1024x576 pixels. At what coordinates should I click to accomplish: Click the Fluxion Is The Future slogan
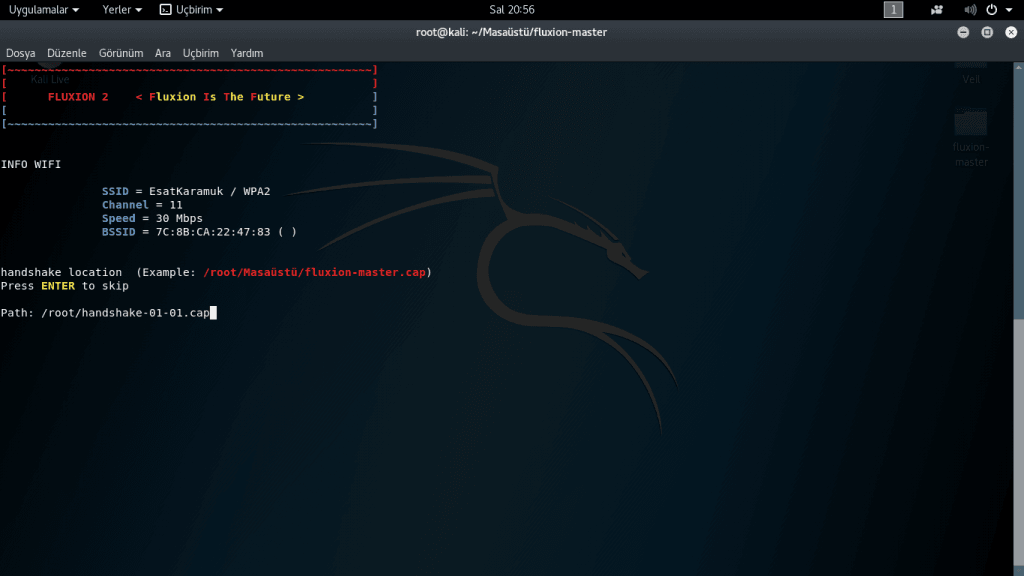(219, 97)
